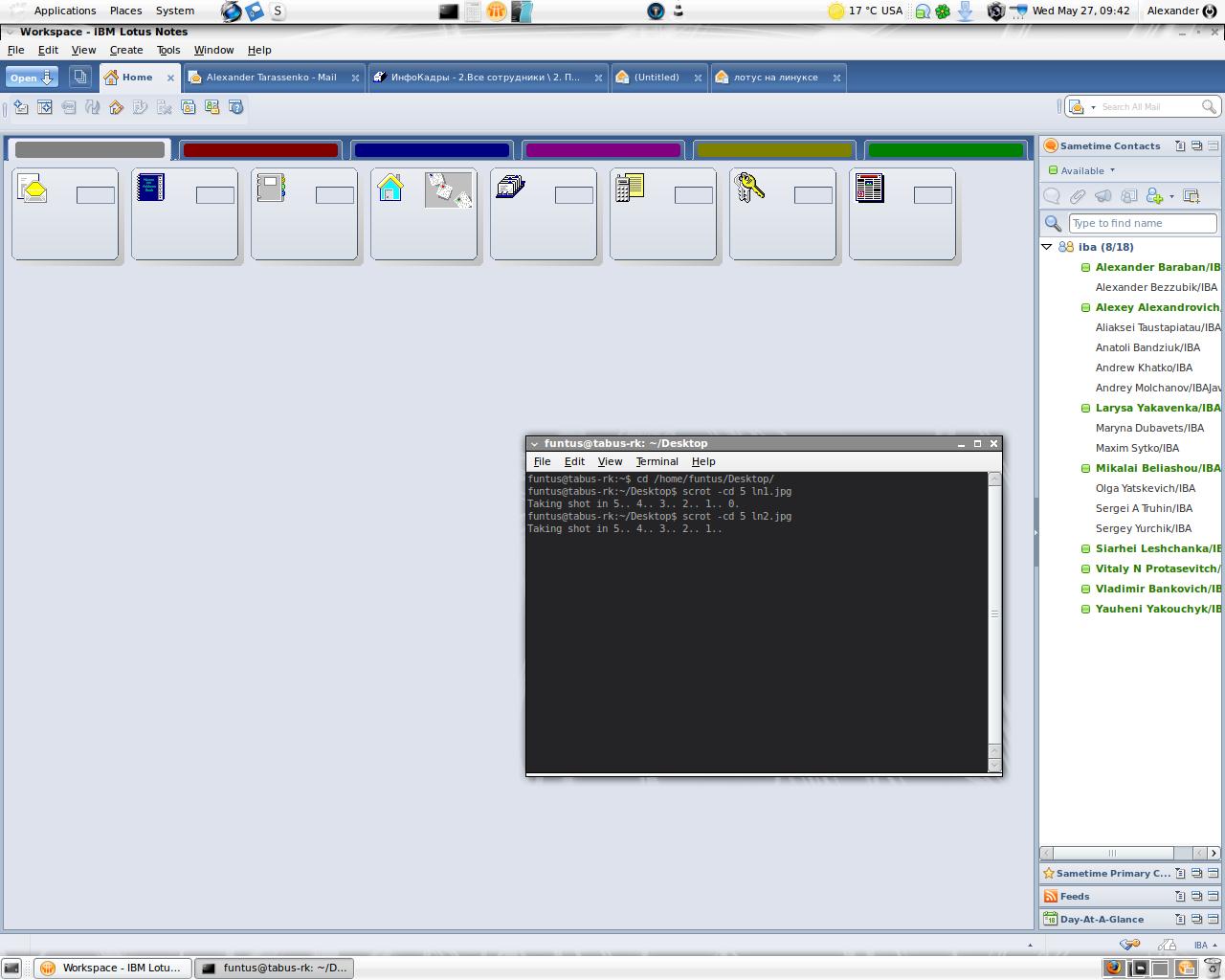The width and height of the screenshot is (1225, 980).
Task: Select the green workspace page tab
Action: 946,150
